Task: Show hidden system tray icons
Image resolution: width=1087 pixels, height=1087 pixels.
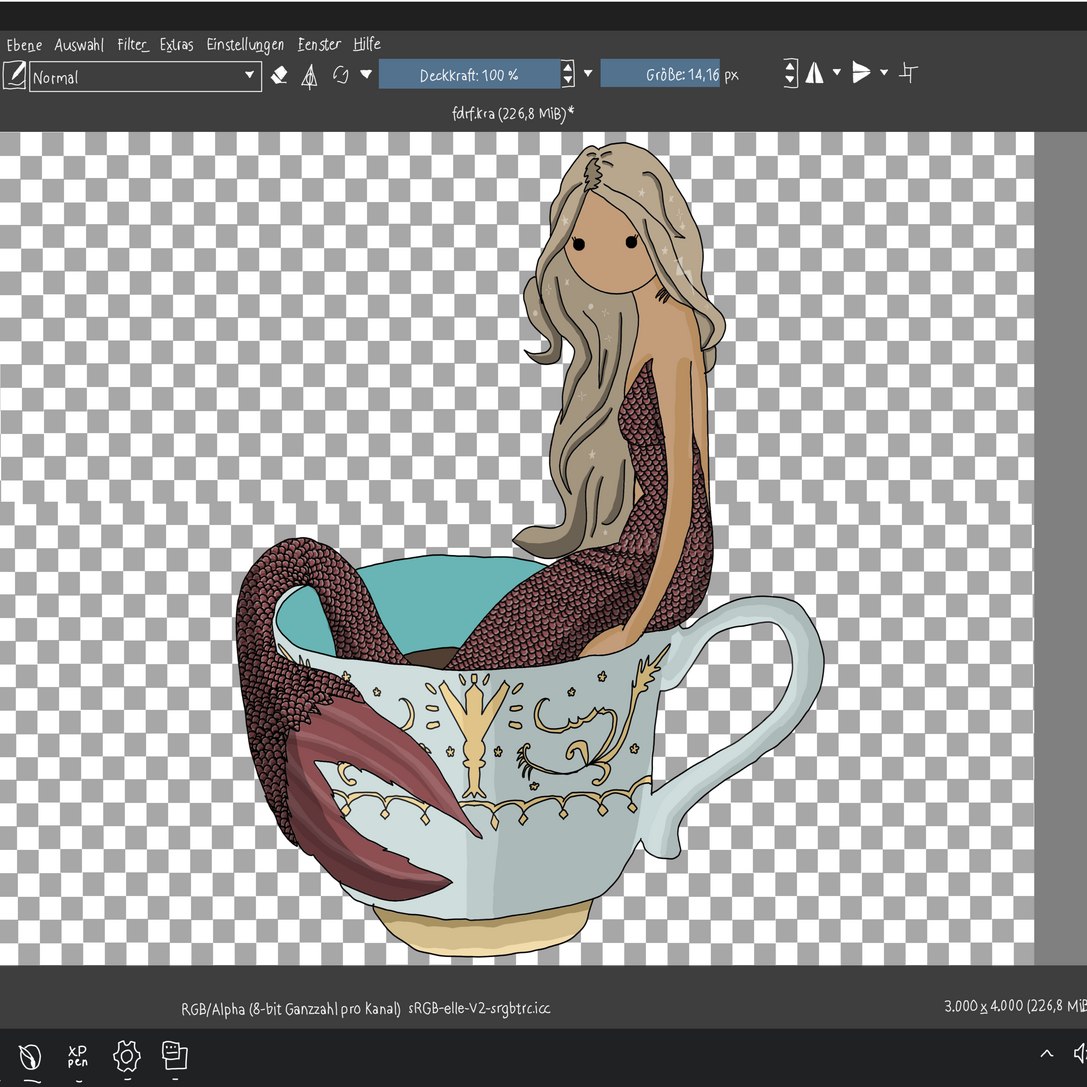Action: click(x=1047, y=1054)
